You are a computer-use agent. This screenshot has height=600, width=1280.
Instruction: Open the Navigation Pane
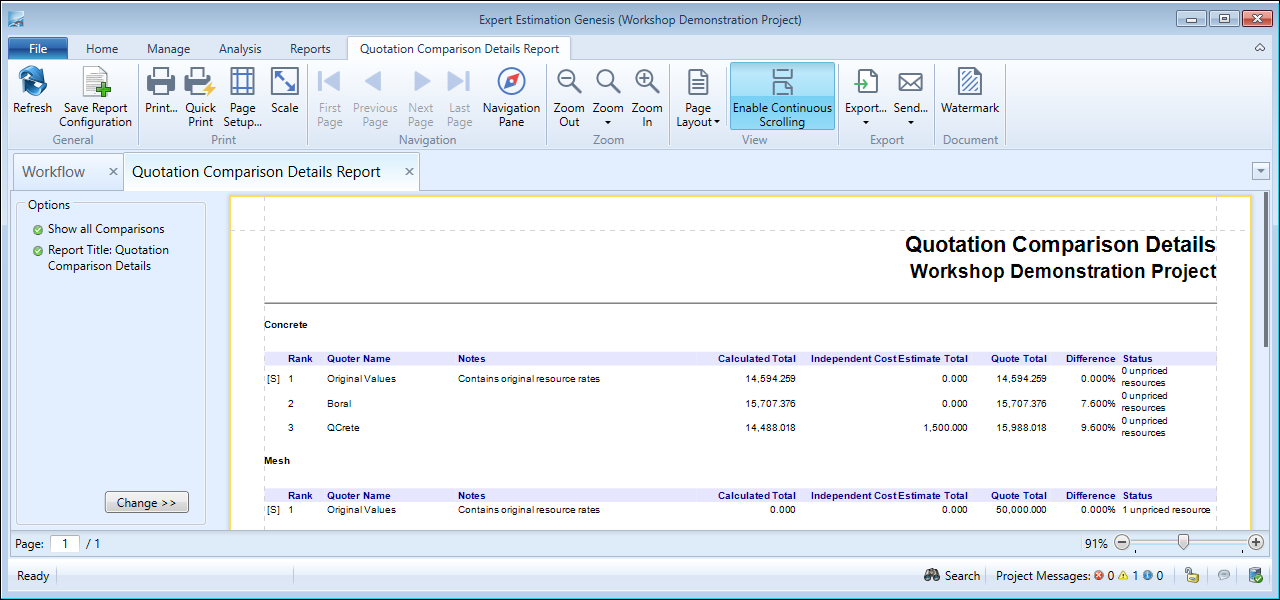pos(511,83)
